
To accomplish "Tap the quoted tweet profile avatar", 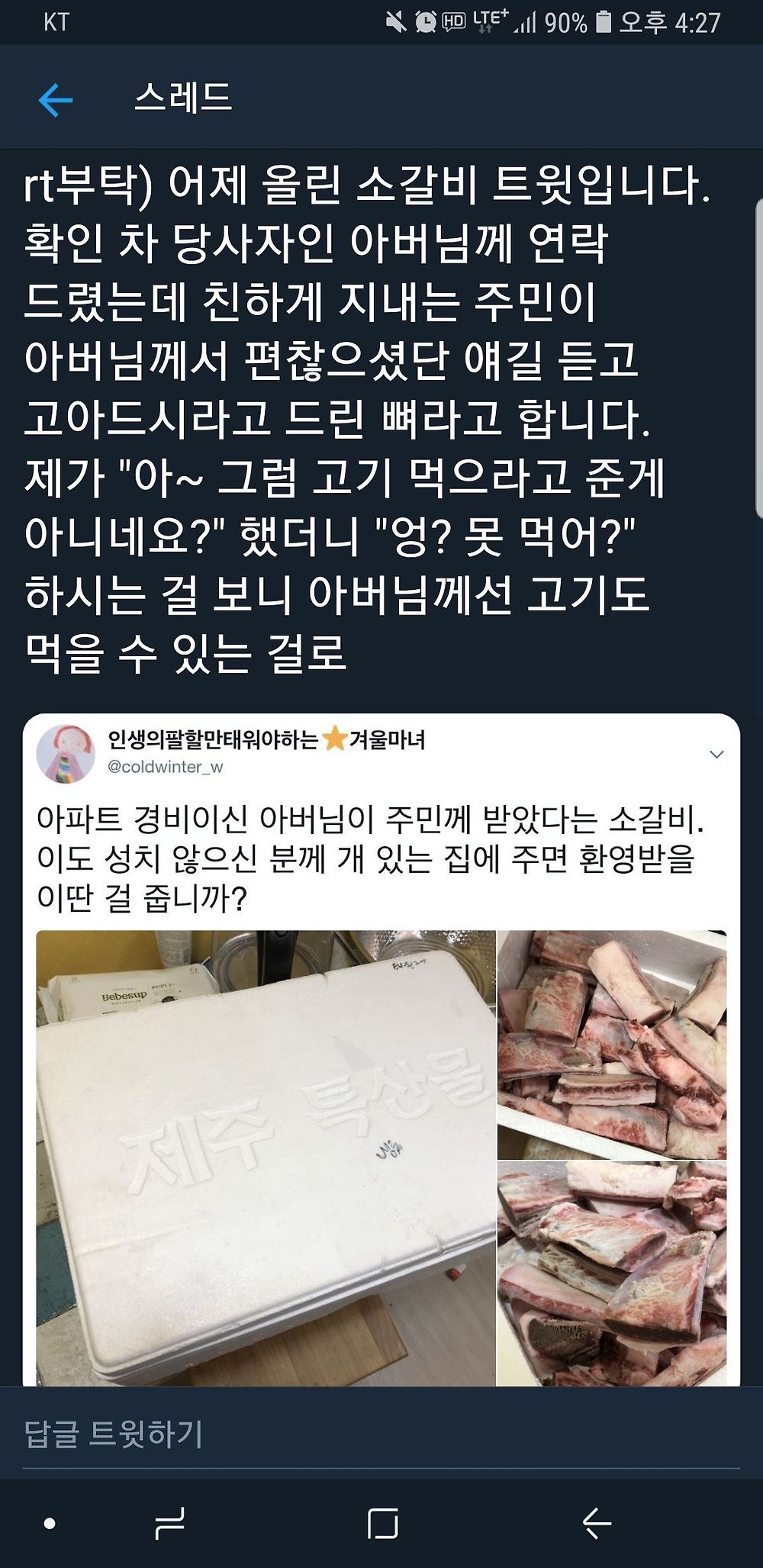I will [66, 754].
